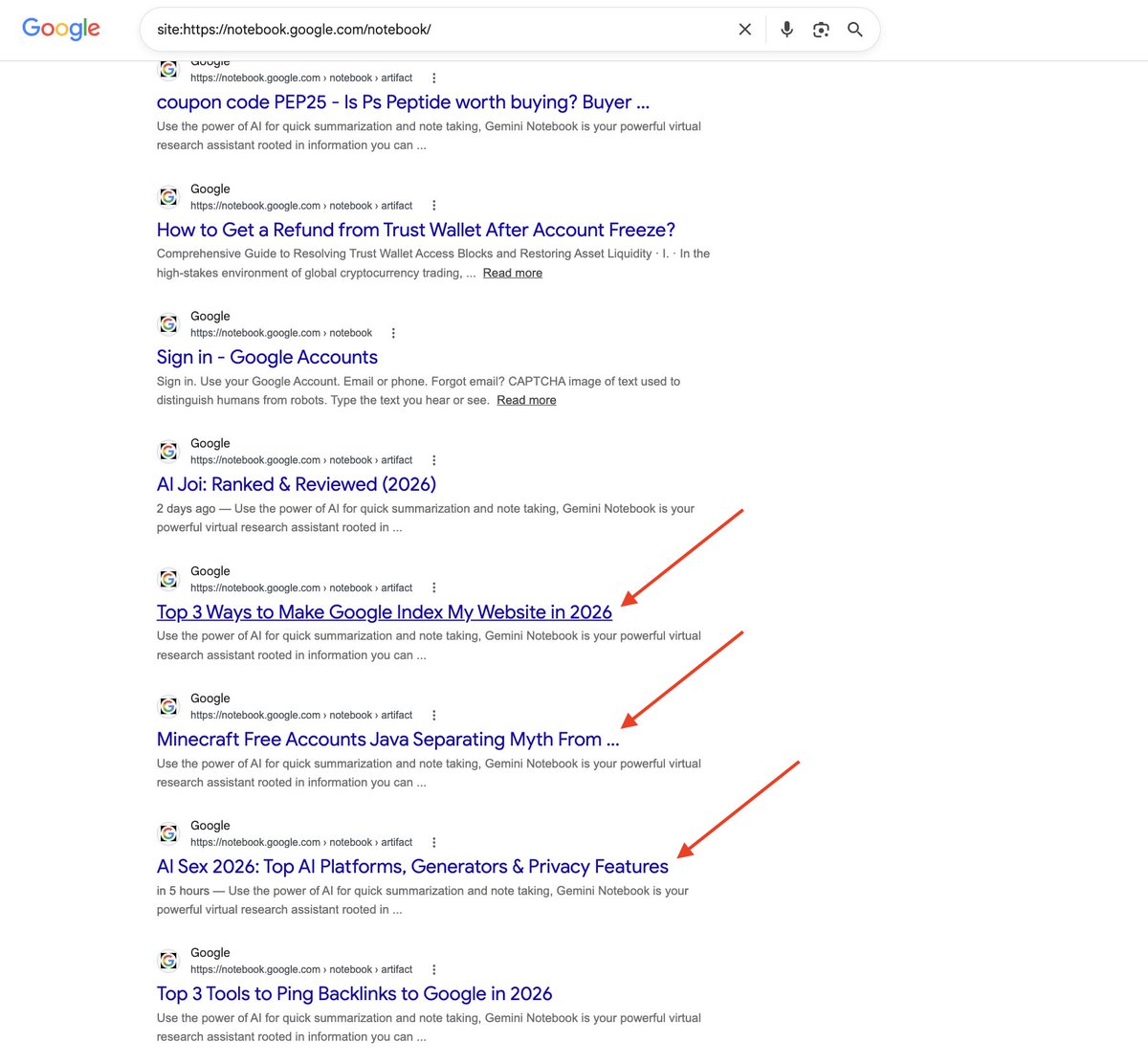Click Read more under Sign in snippet
The width and height of the screenshot is (1148, 1064).
(526, 400)
